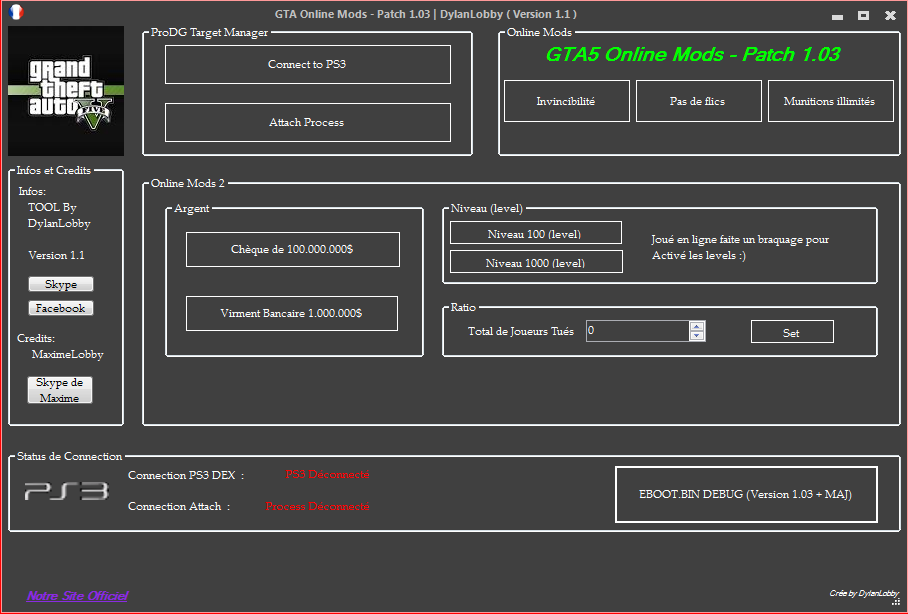Click the window resize grip in corner
This screenshot has width=908, height=614.
897,603
